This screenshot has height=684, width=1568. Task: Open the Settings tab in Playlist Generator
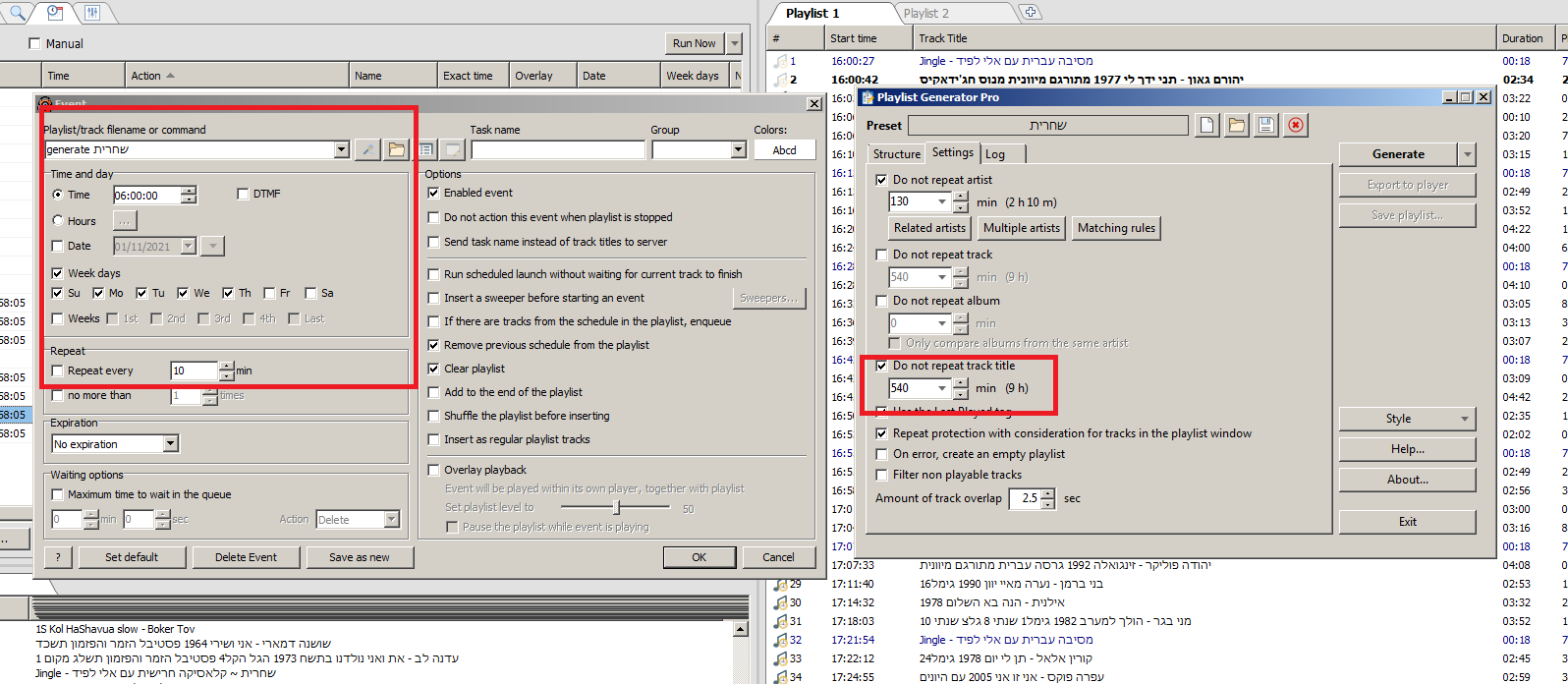click(952, 152)
